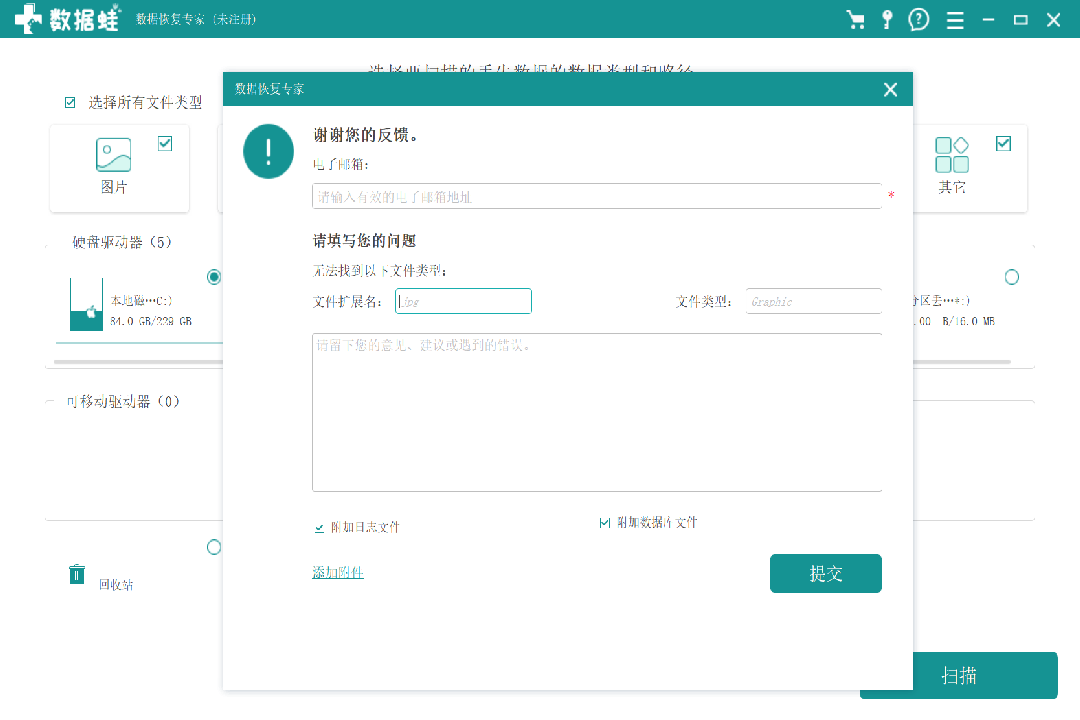Click the 其它 file type icon

point(952,155)
